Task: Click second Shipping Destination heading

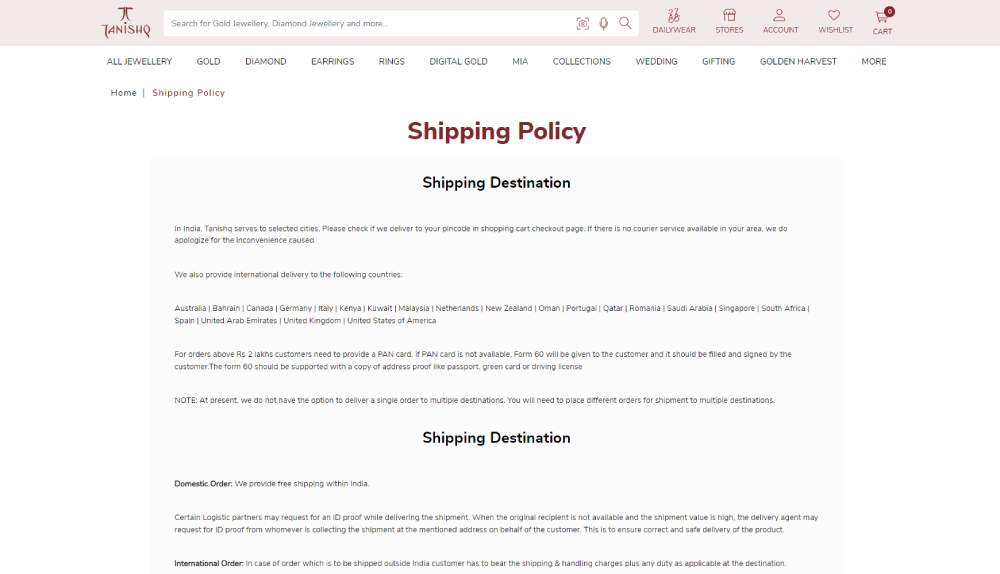Action: coord(496,438)
